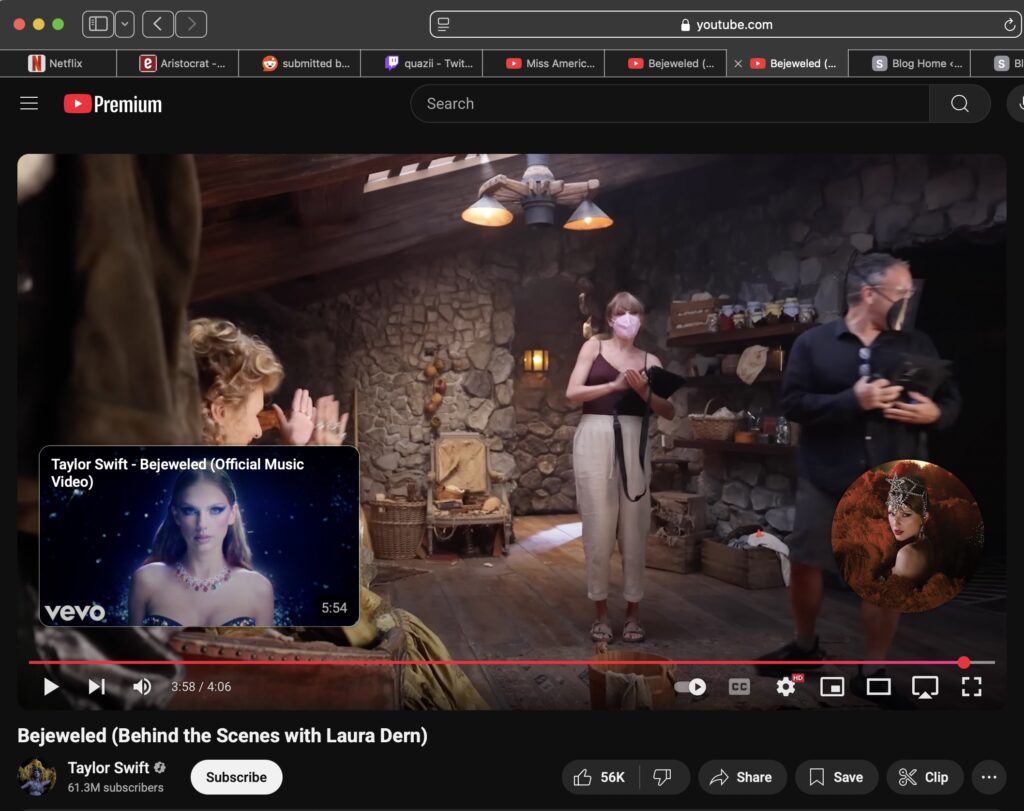This screenshot has width=1024, height=811.
Task: Open the more actions ellipsis menu
Action: [x=989, y=777]
